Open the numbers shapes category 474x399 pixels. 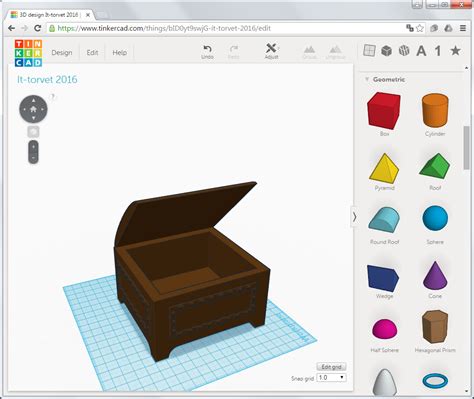tap(438, 51)
